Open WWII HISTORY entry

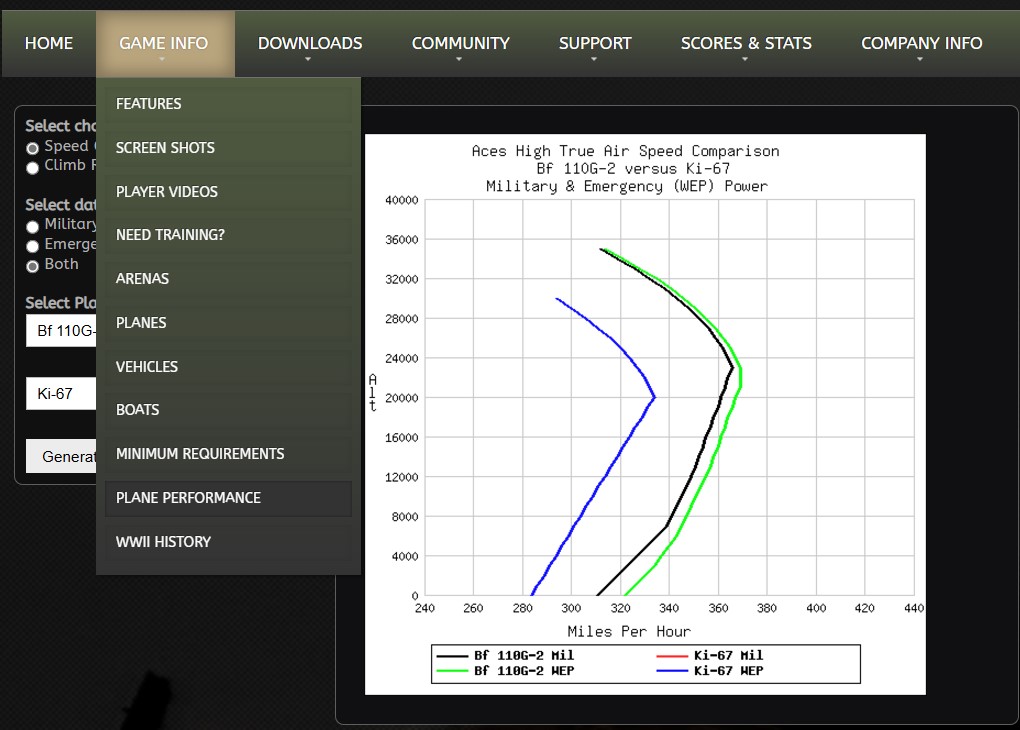pos(228,542)
